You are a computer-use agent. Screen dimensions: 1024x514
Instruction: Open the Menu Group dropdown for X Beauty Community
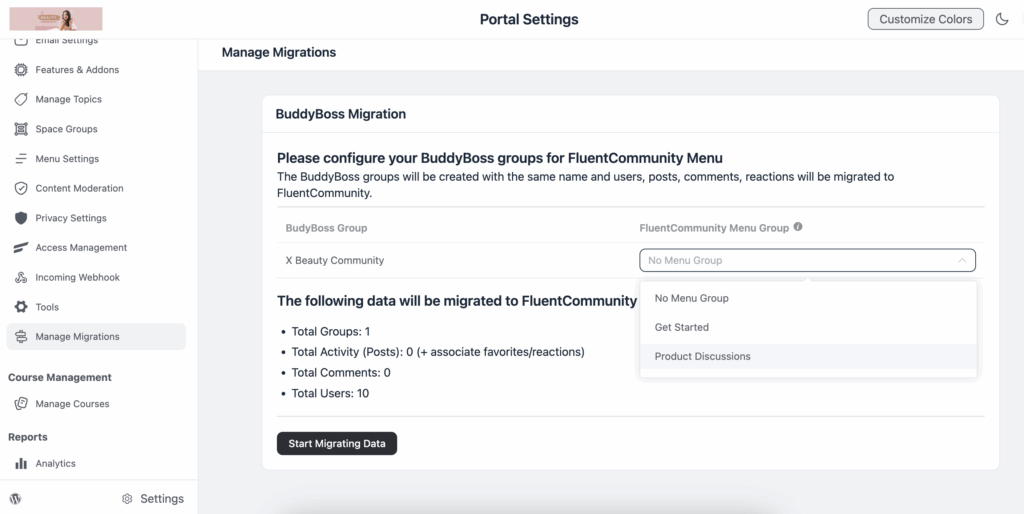pos(807,260)
